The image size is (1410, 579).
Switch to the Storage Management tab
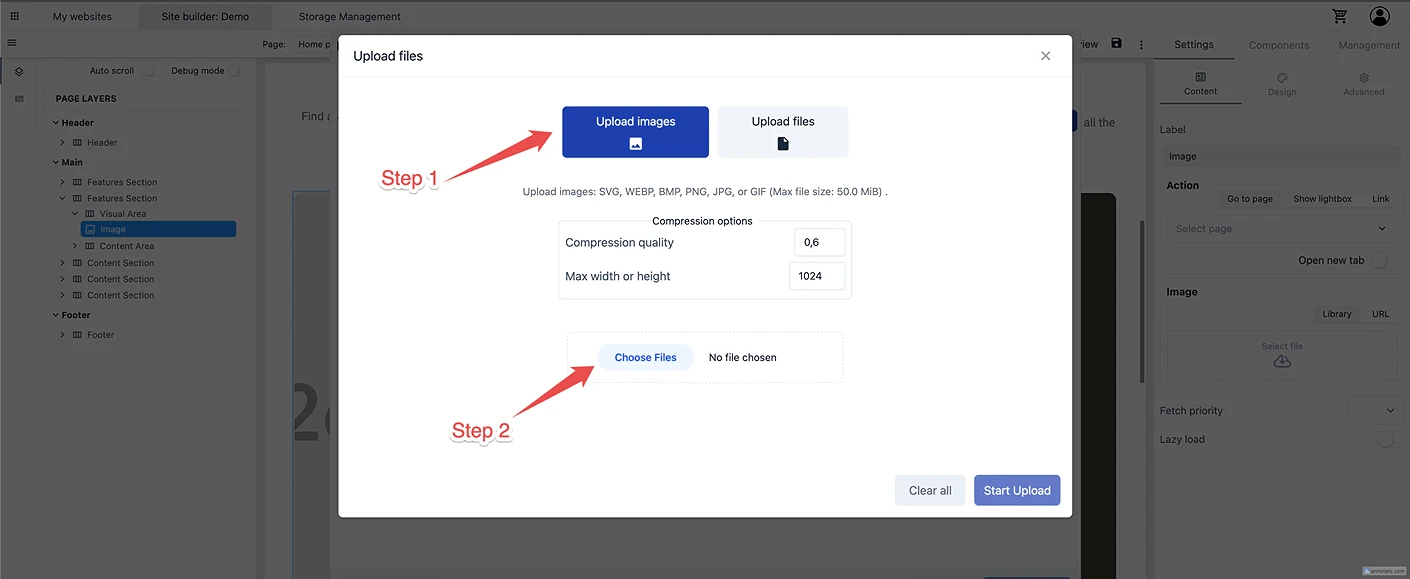point(349,17)
